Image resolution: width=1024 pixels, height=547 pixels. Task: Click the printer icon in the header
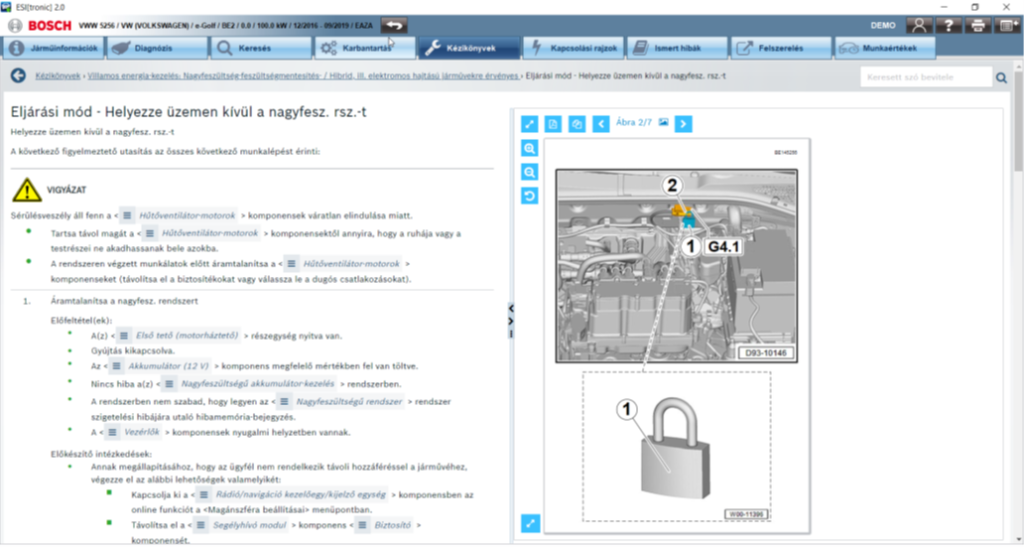978,25
